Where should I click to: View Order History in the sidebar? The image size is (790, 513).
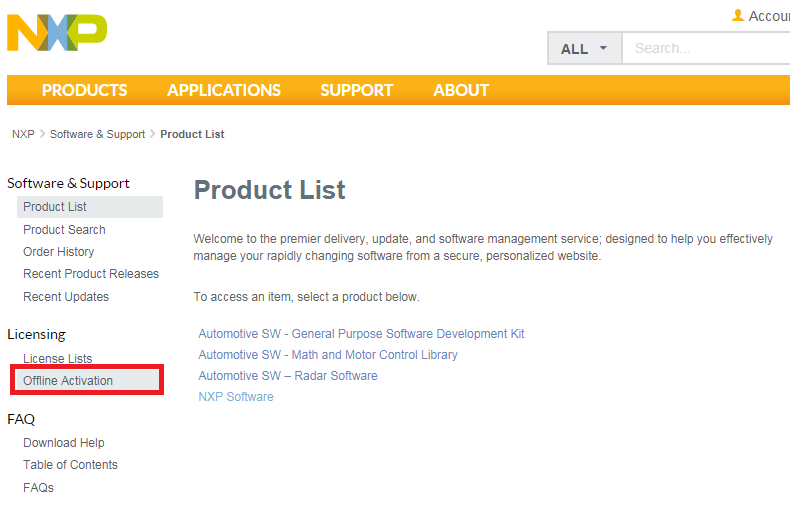[59, 252]
